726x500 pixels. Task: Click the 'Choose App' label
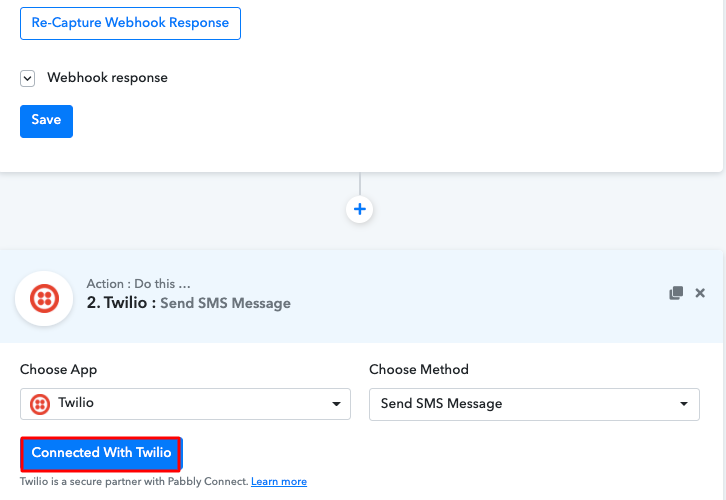pos(58,369)
